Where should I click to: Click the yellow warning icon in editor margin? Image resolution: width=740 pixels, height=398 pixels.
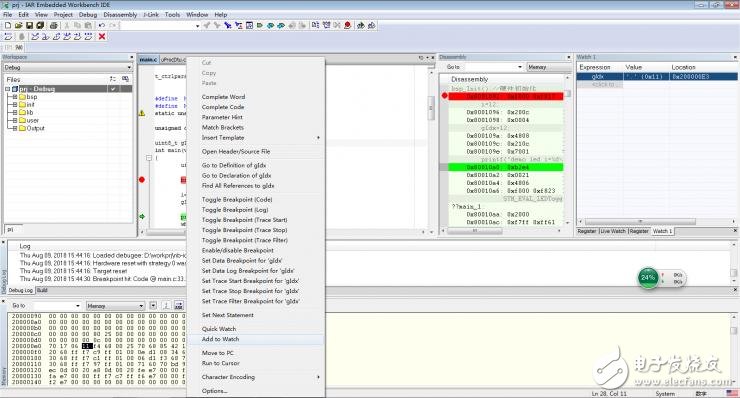(142, 113)
